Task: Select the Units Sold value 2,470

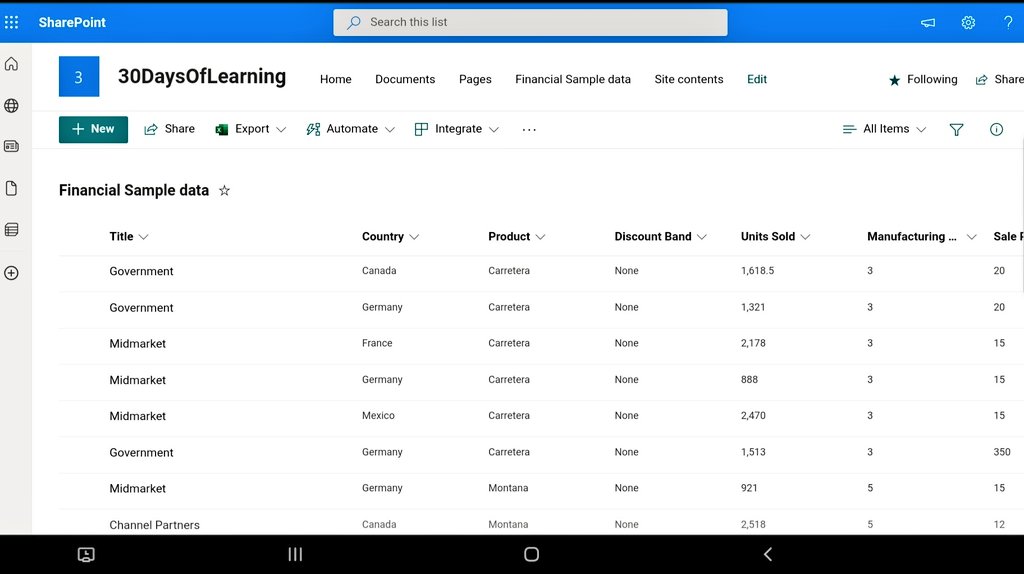Action: tap(753, 415)
